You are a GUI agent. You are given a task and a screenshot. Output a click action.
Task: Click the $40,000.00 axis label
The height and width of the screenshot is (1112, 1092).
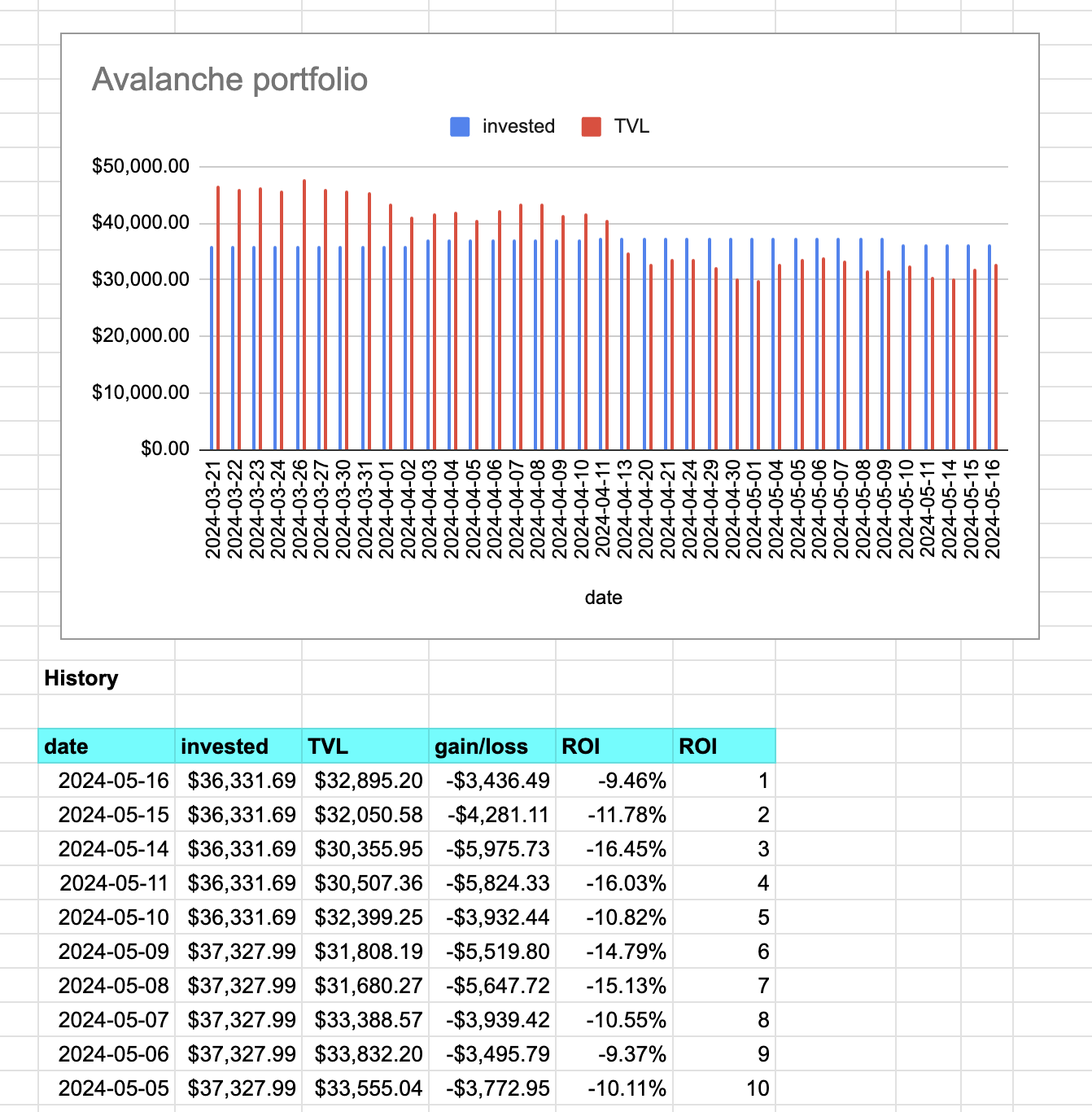tap(140, 223)
